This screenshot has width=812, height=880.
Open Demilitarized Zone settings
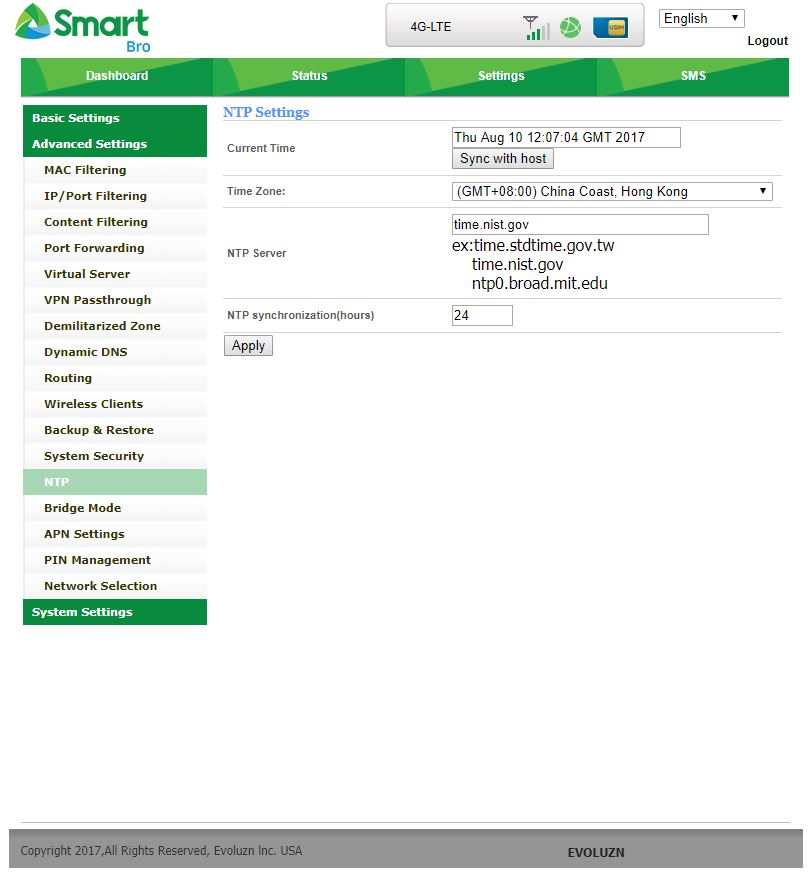pyautogui.click(x=115, y=326)
